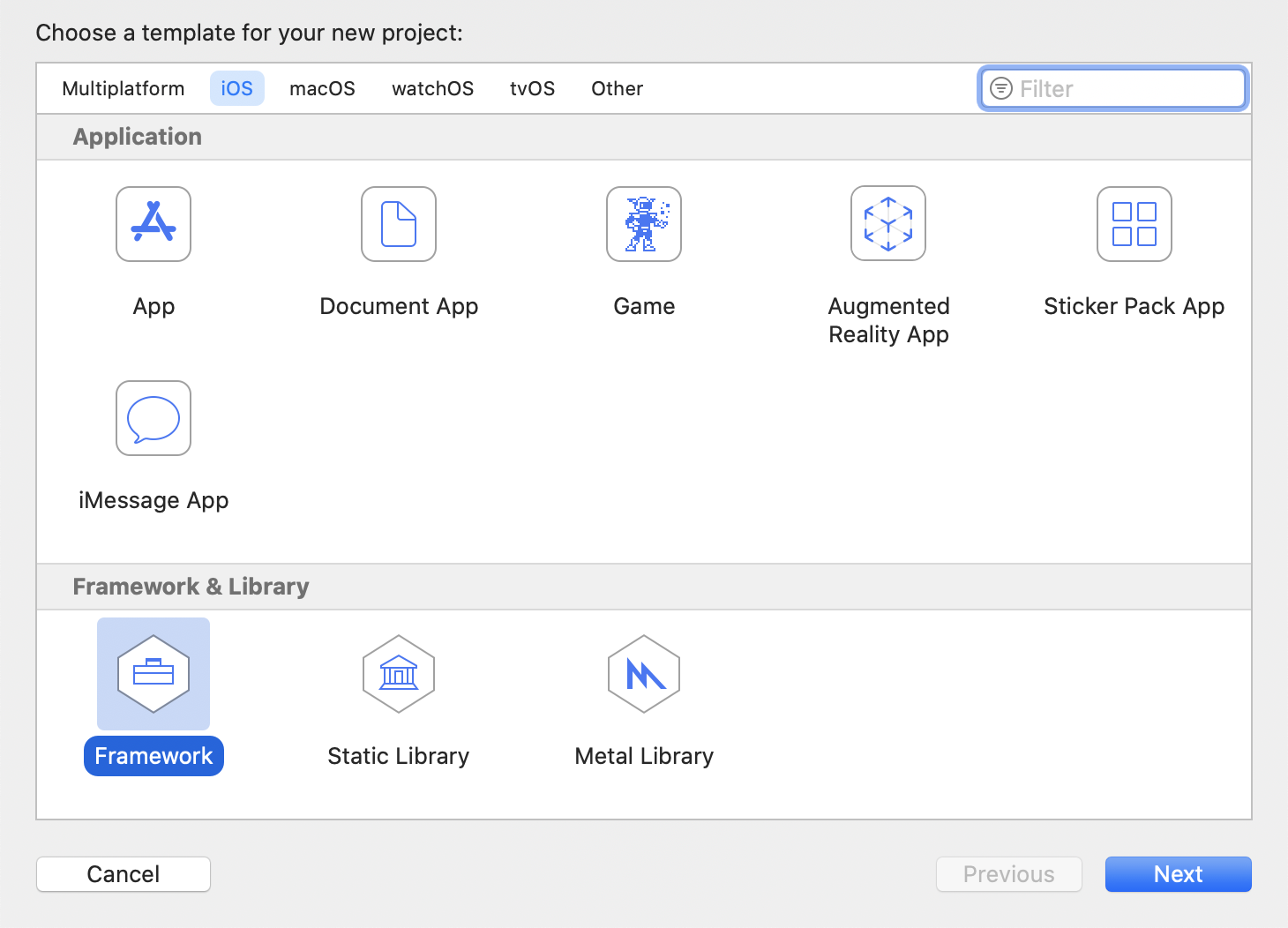Click the Sticker Pack App label
Viewport: 1288px width, 928px height.
(x=1134, y=306)
